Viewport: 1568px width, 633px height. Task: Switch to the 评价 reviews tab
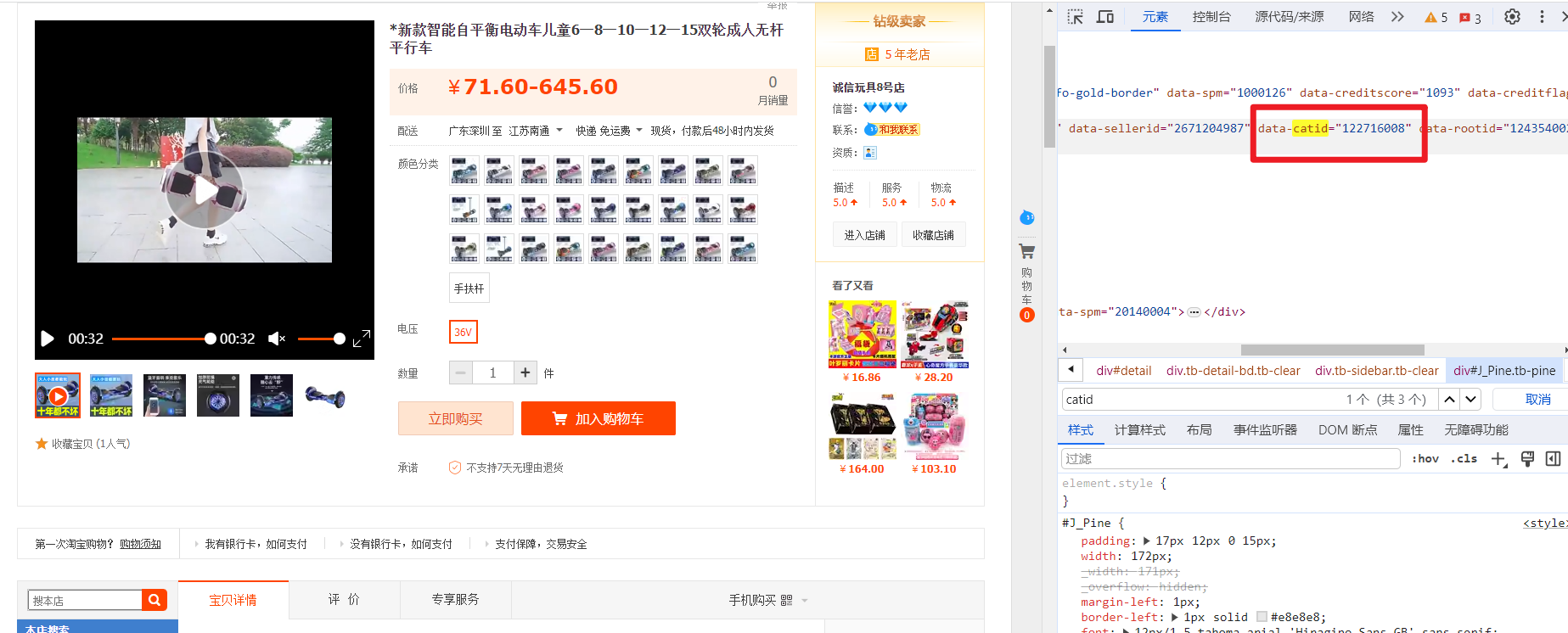coord(344,600)
